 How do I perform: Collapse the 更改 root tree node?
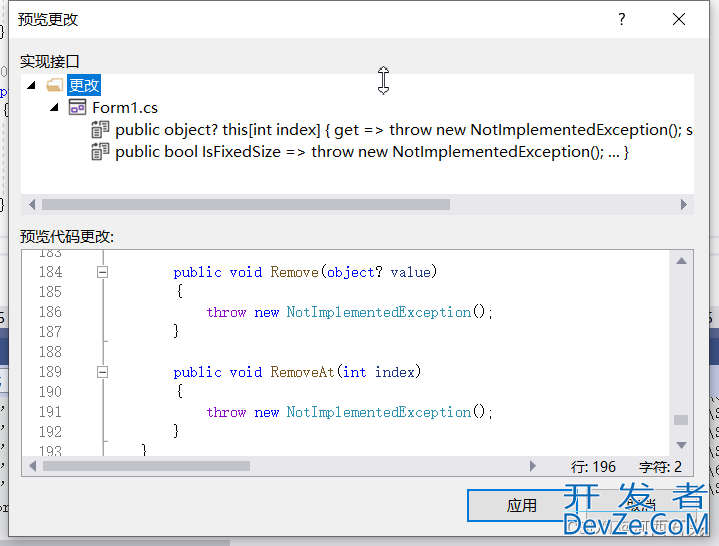click(x=31, y=85)
